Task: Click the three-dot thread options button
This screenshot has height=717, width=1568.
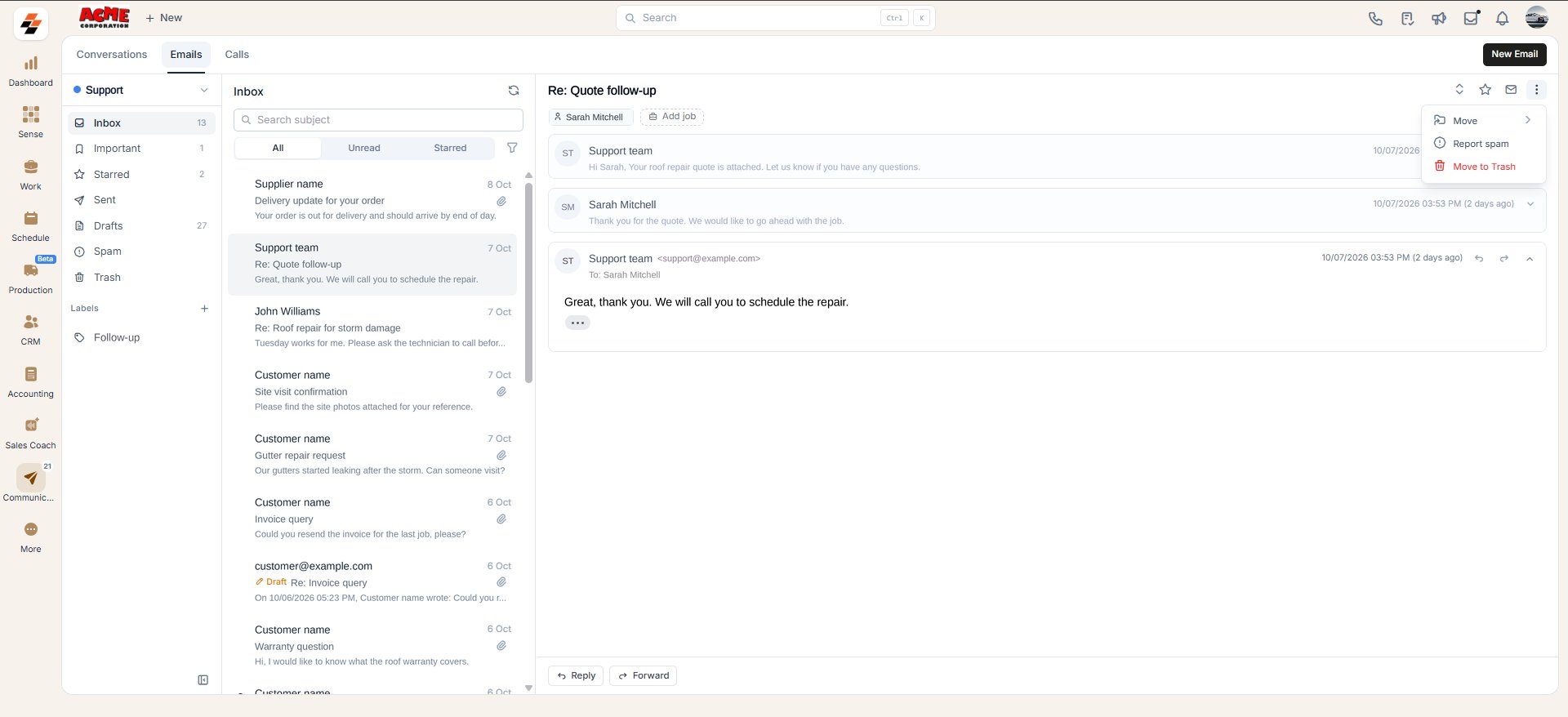Action: 1536,90
